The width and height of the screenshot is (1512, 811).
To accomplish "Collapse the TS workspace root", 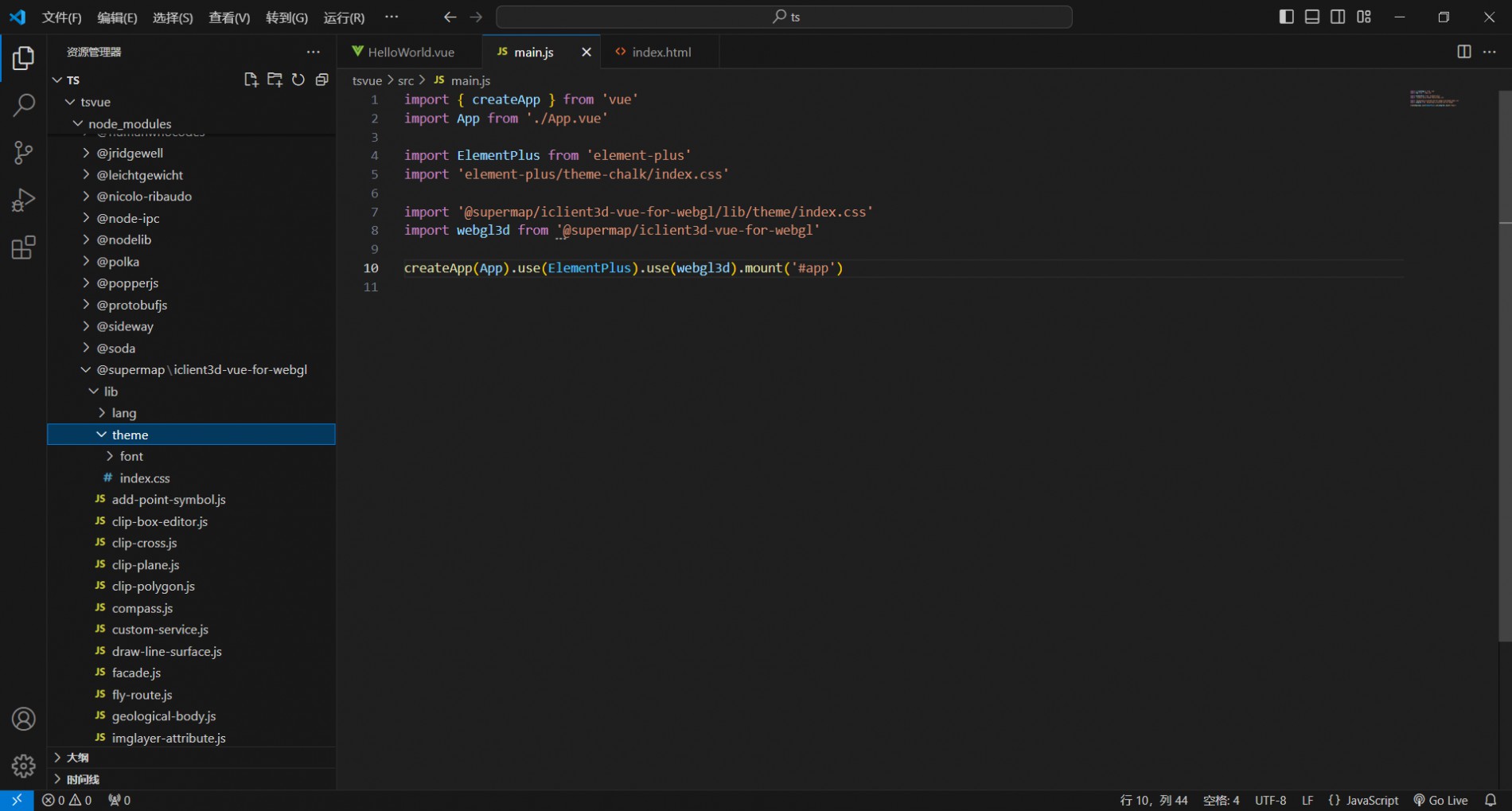I will coord(57,80).
